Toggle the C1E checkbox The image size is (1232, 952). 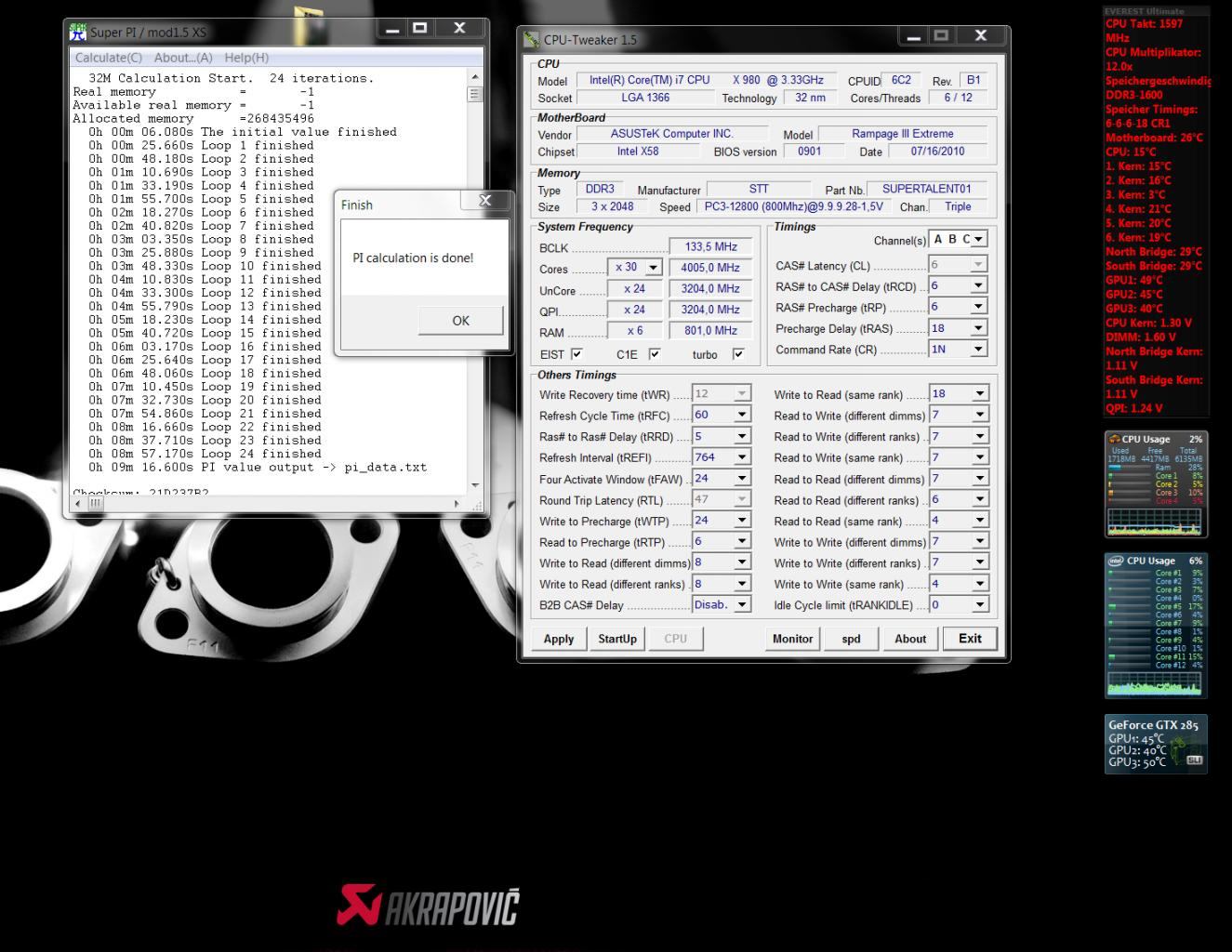(655, 354)
